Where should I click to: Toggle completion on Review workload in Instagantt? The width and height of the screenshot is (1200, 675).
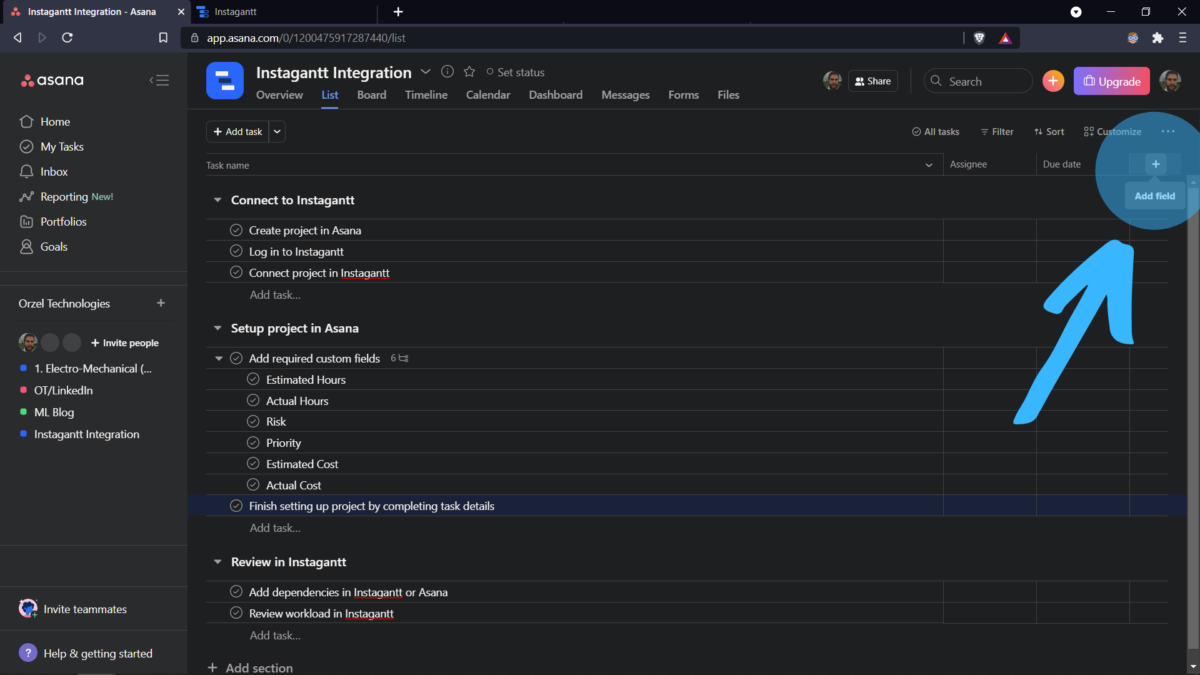[x=235, y=613]
